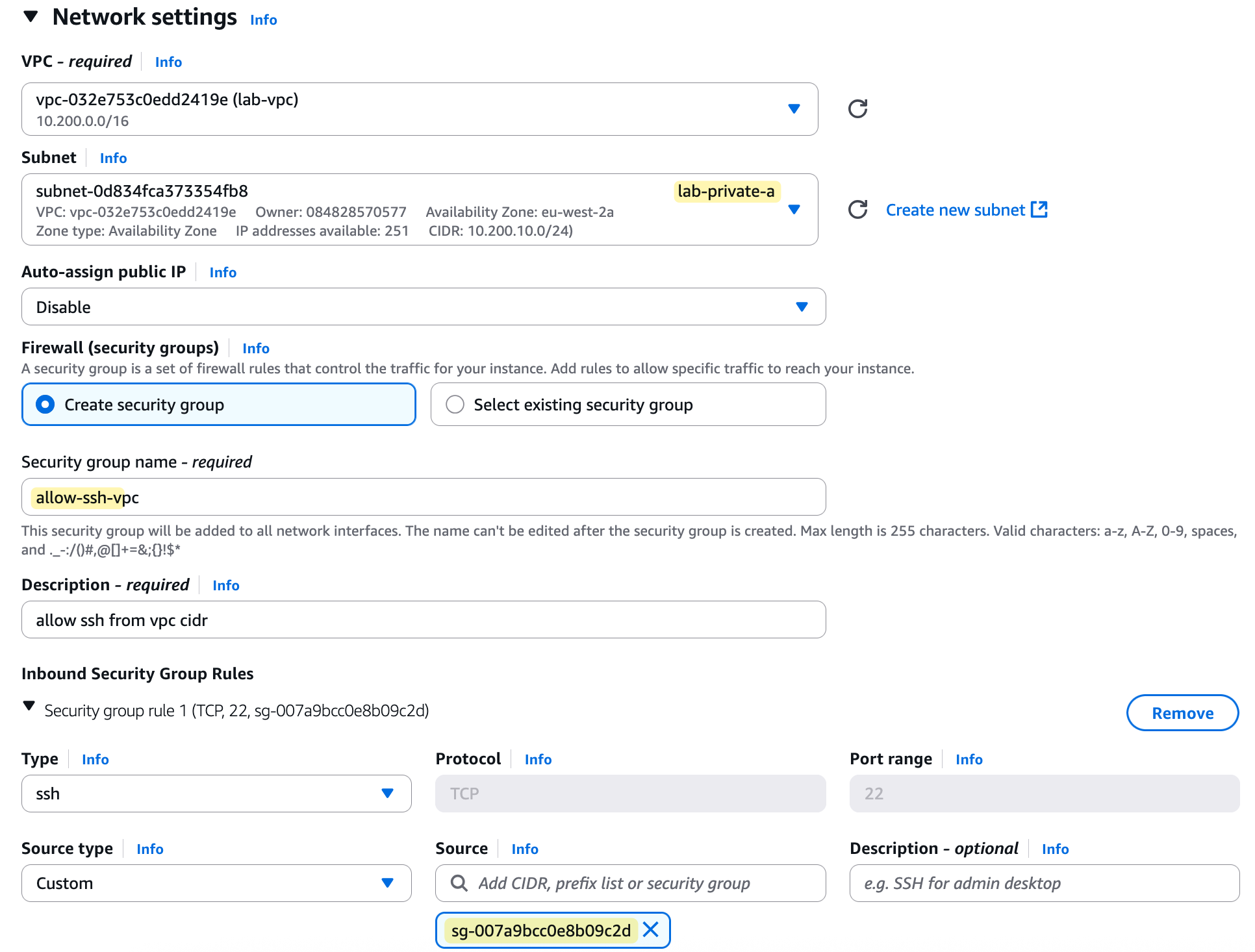This screenshot has height=952, width=1255.
Task: Click the Remove button for the rule
Action: pyautogui.click(x=1182, y=712)
